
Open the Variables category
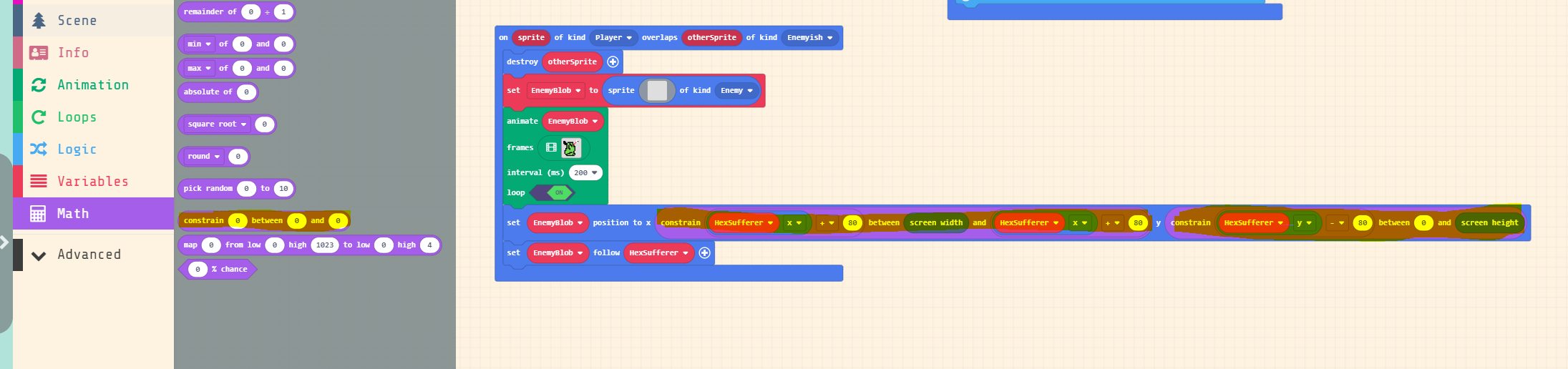[x=93, y=181]
